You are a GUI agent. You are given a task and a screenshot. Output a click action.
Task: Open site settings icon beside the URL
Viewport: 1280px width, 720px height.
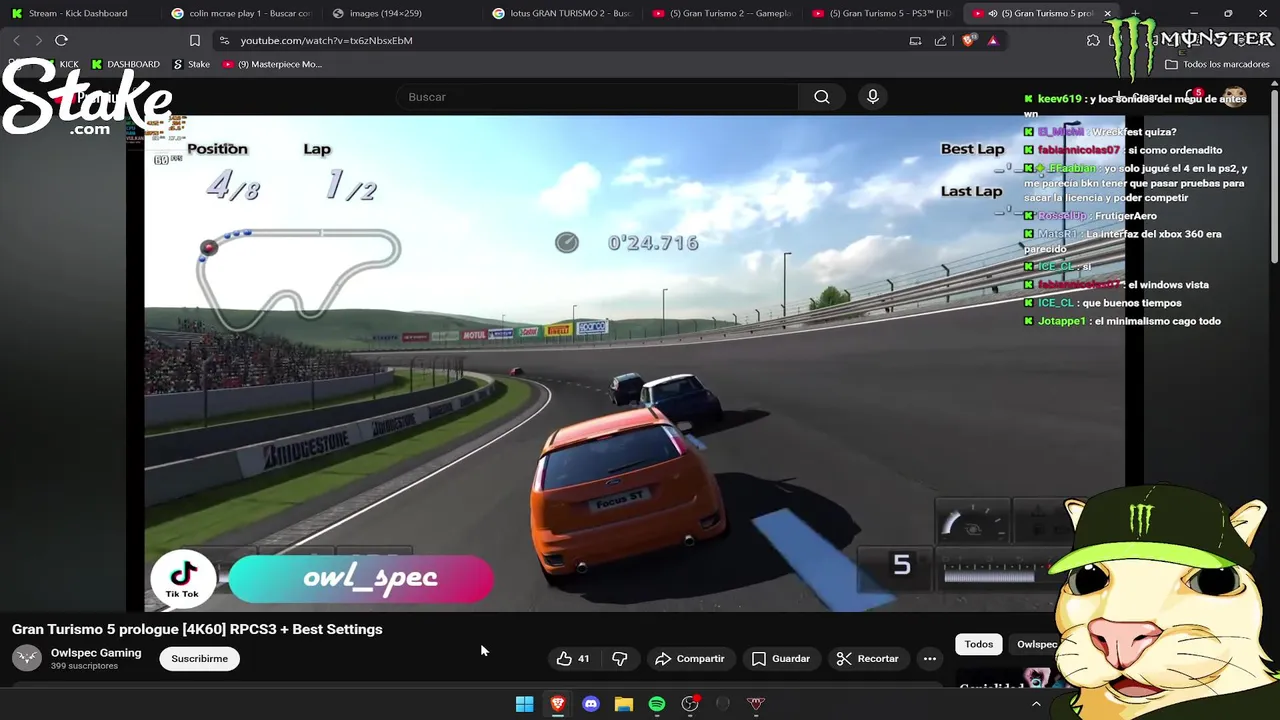tap(224, 40)
